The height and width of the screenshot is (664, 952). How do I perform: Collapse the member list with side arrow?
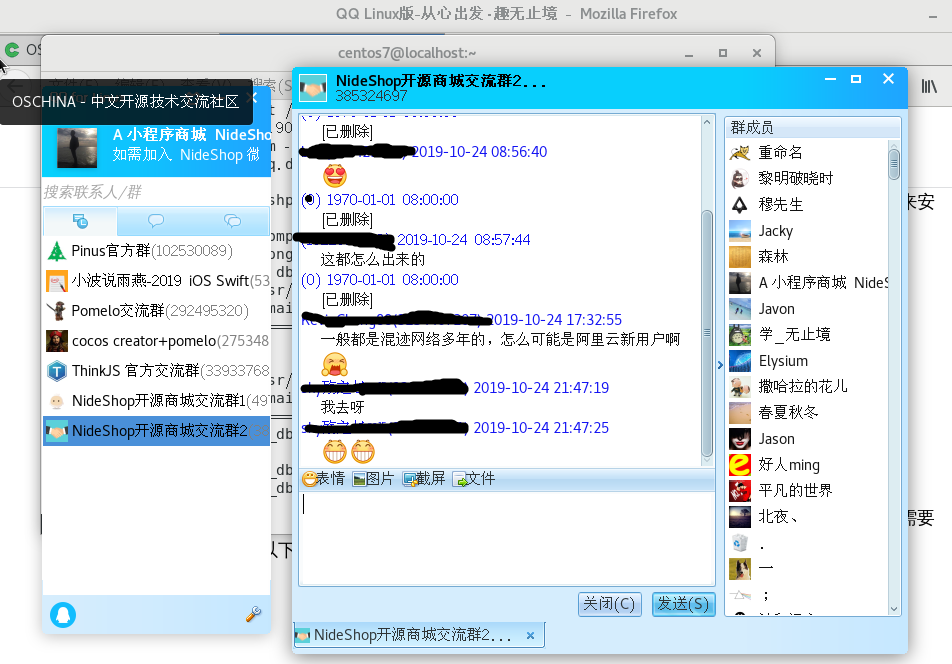(x=720, y=365)
